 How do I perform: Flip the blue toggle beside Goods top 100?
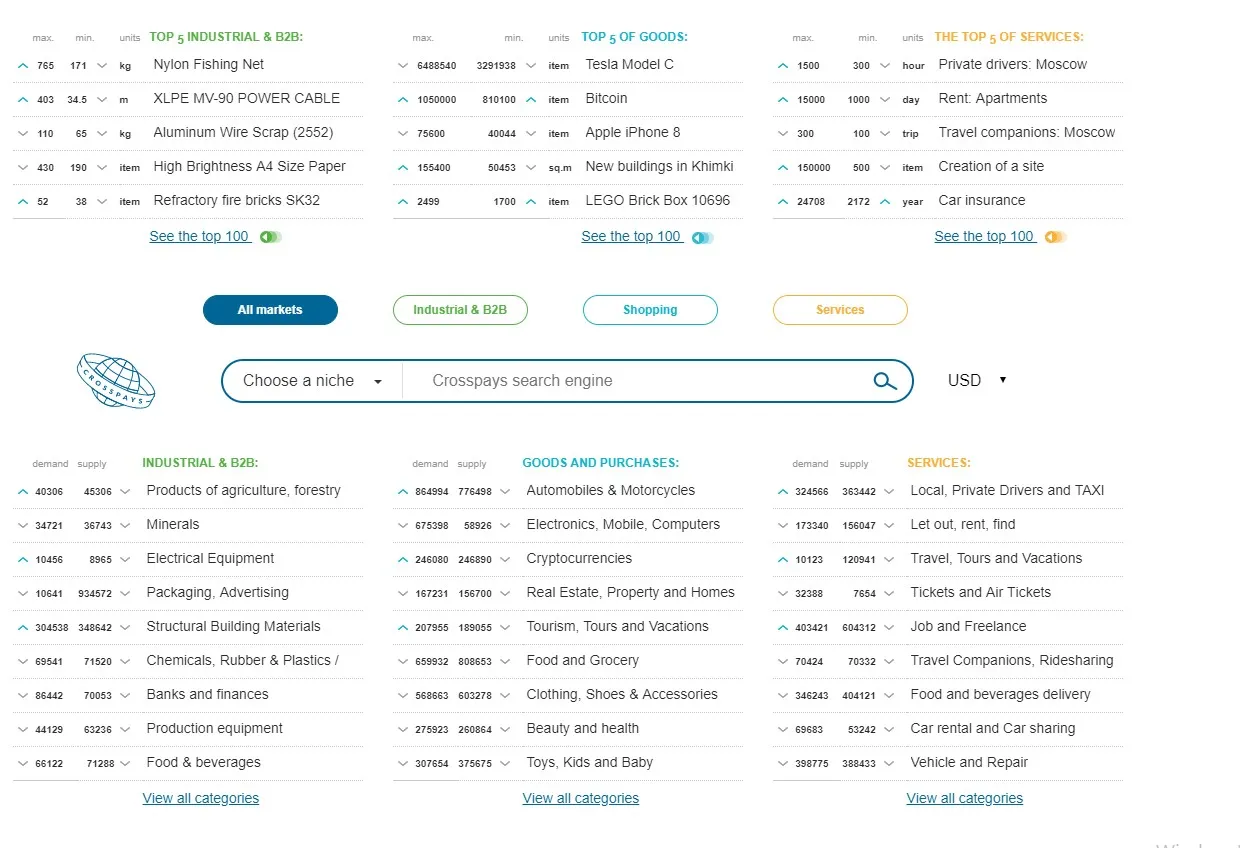pos(702,238)
